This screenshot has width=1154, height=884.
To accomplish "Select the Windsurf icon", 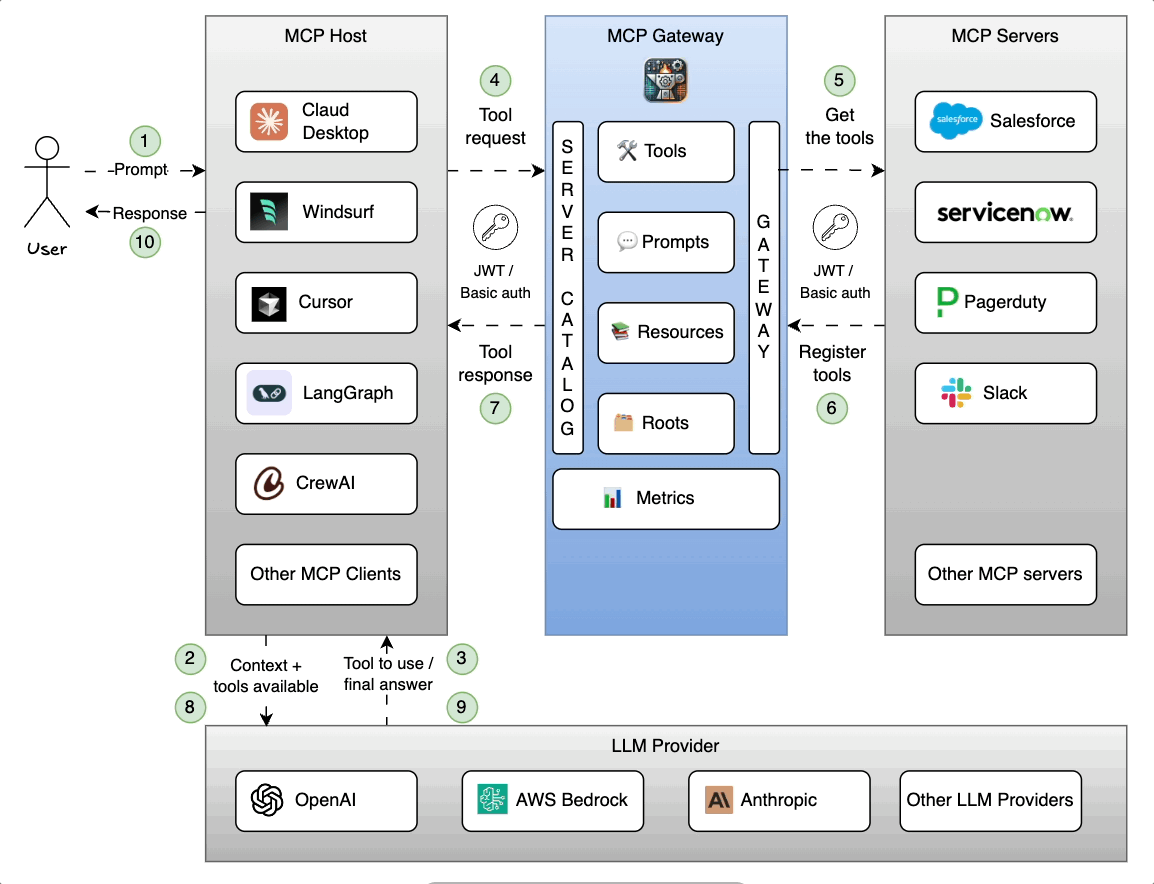I will 268,211.
